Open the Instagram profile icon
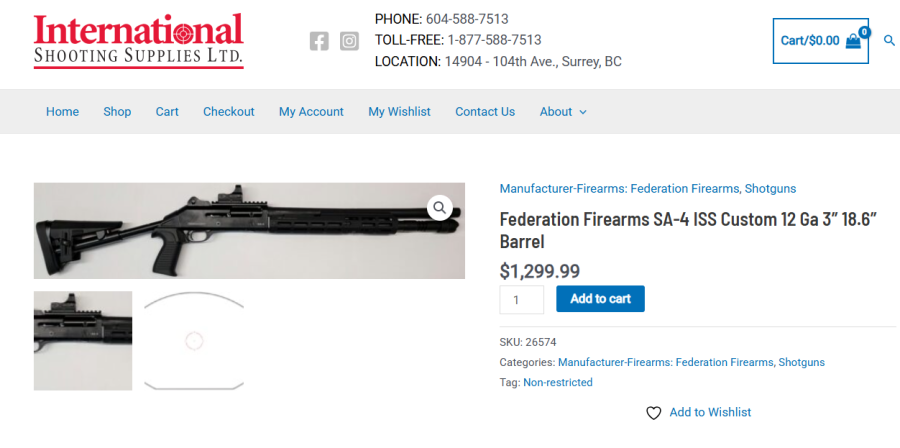Screen dimensions: 900x448 pos(349,41)
